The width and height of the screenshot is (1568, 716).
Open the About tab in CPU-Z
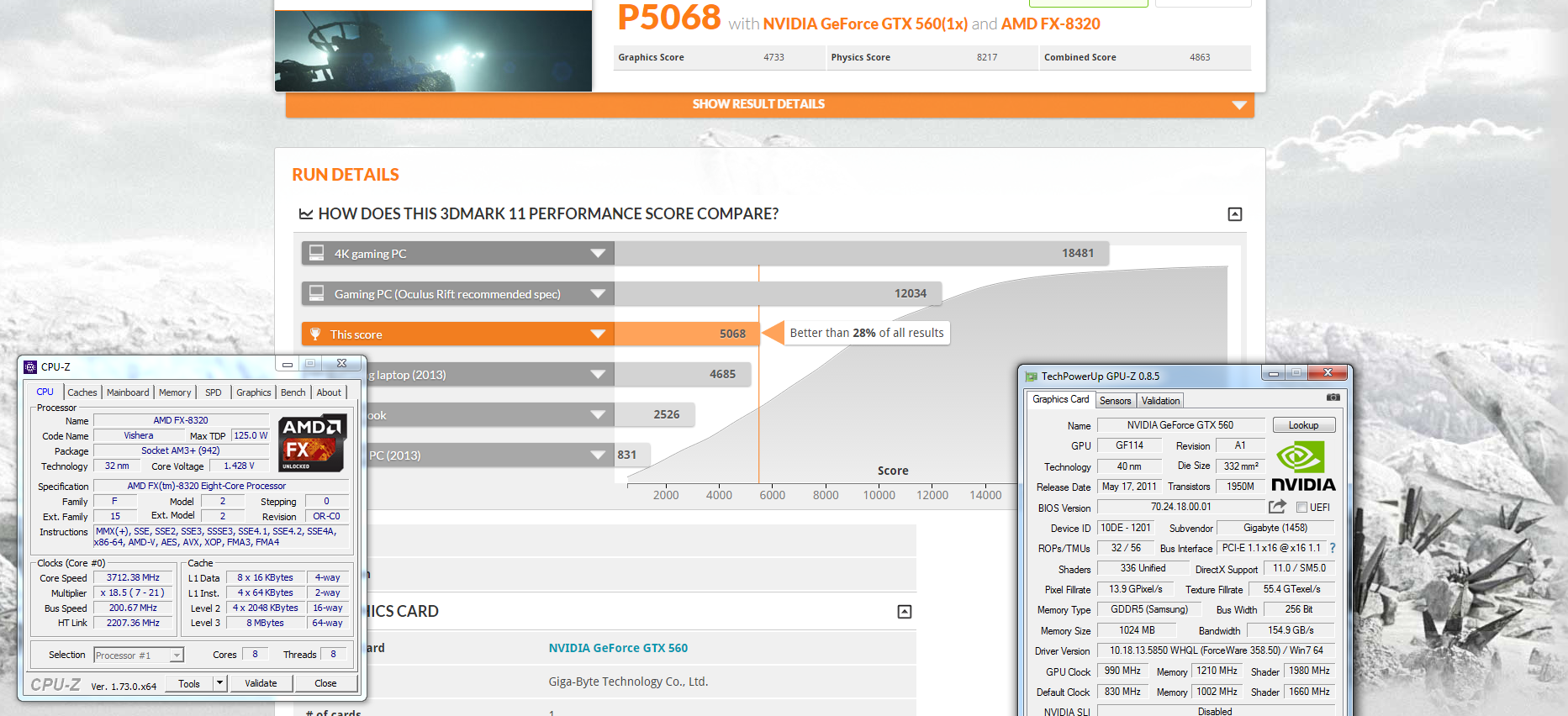tap(329, 392)
